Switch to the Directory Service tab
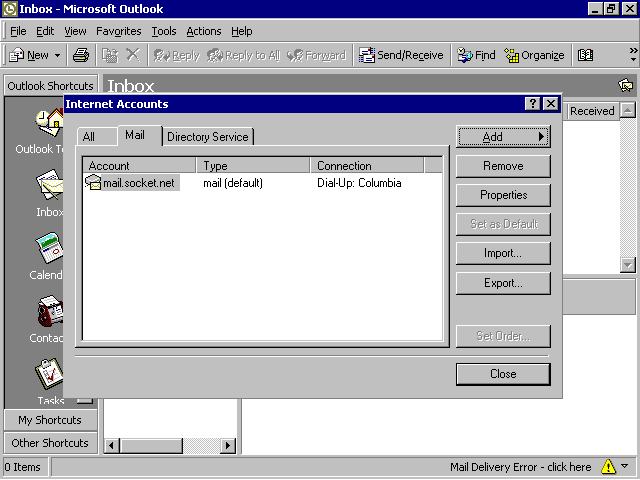Screen dimensions: 640x480 [x=208, y=136]
